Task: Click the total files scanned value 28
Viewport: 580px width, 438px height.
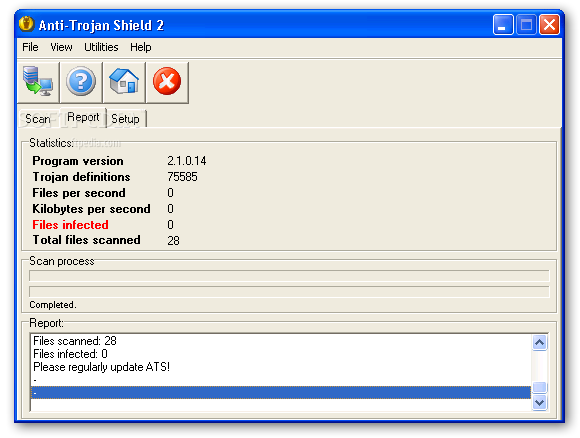Action: pos(173,241)
